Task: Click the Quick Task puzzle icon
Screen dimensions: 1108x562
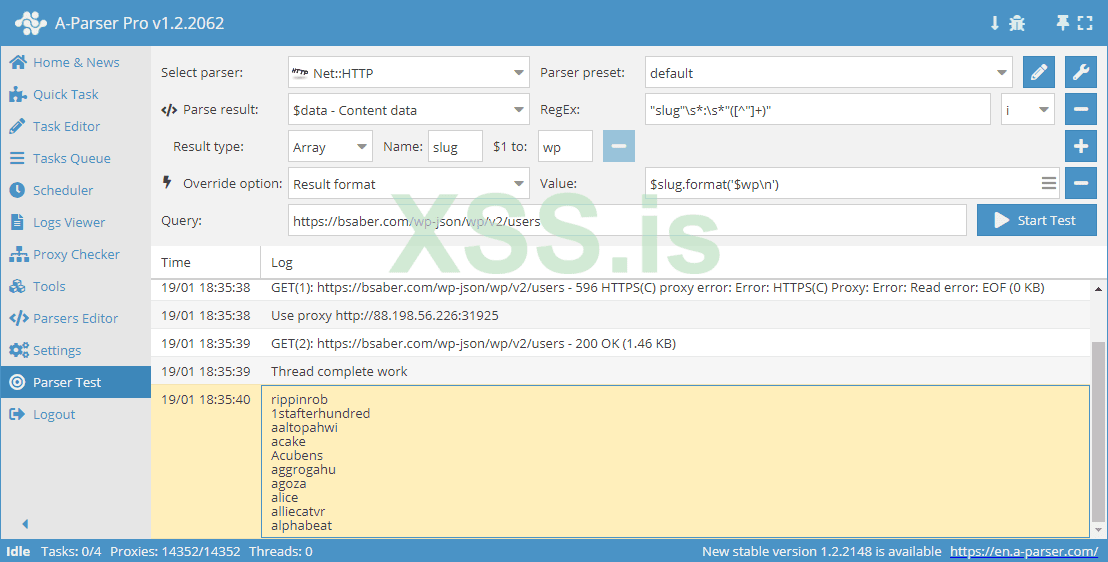Action: [x=18, y=94]
